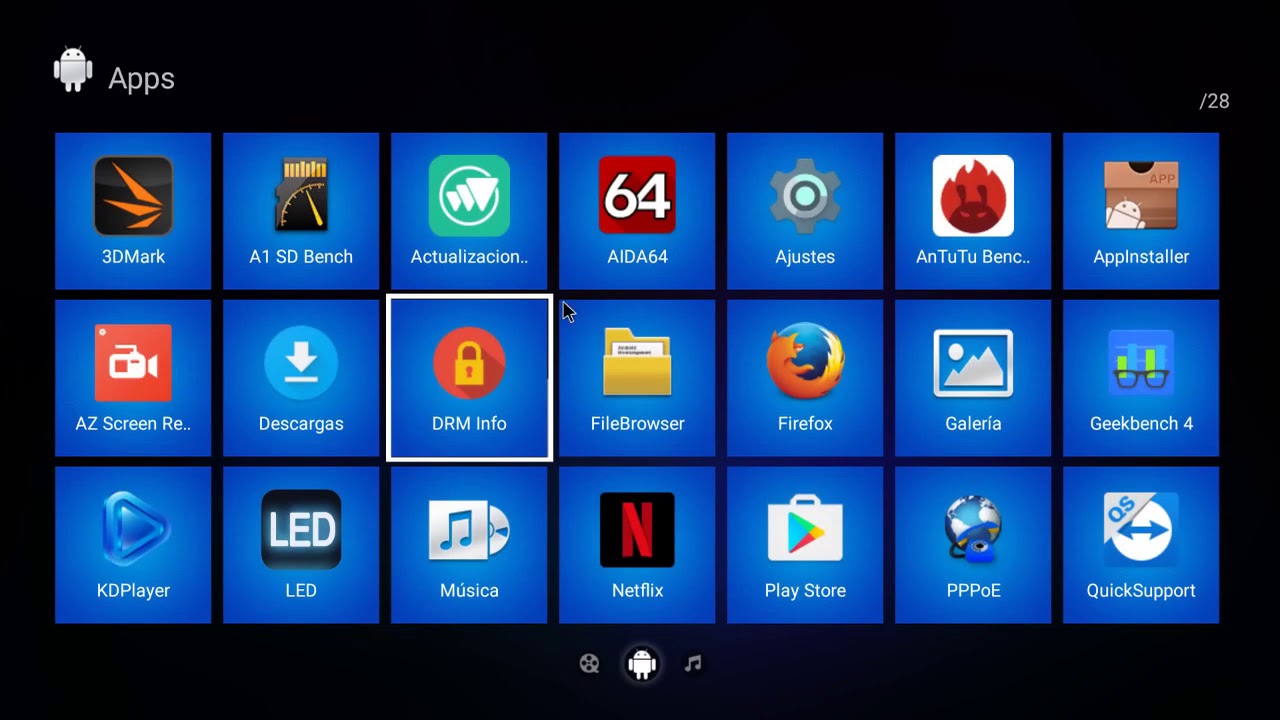Open Ajustes settings

tap(805, 211)
